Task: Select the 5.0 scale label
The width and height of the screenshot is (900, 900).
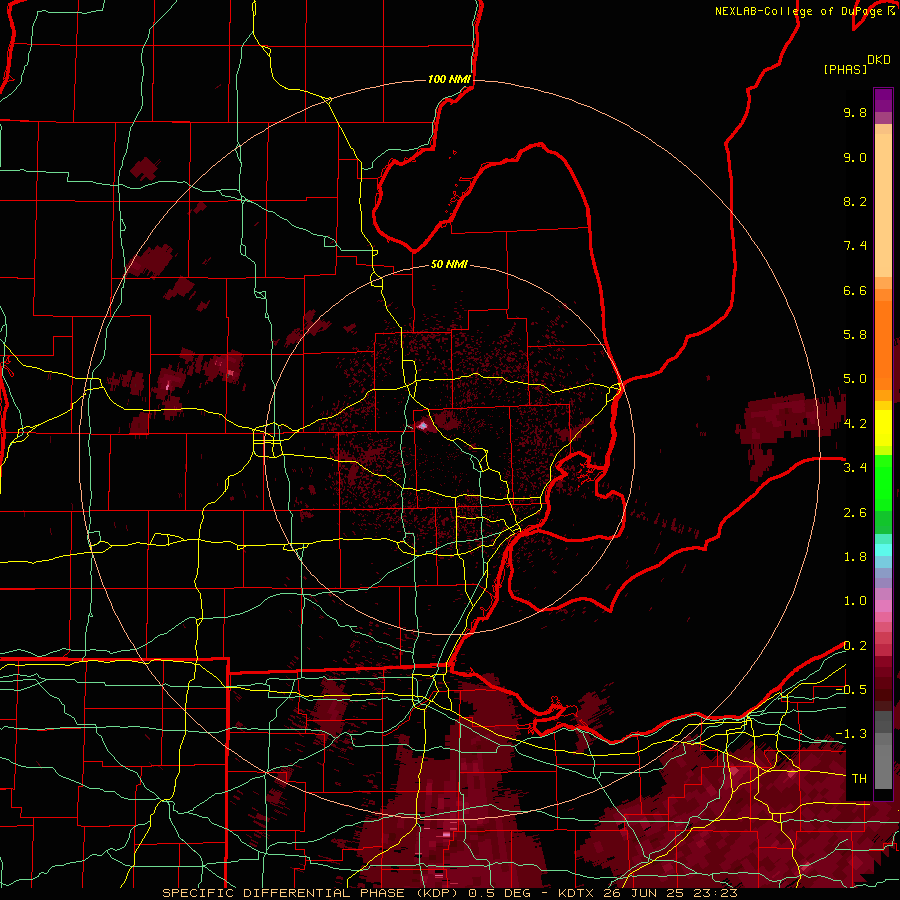Action: tap(855, 379)
